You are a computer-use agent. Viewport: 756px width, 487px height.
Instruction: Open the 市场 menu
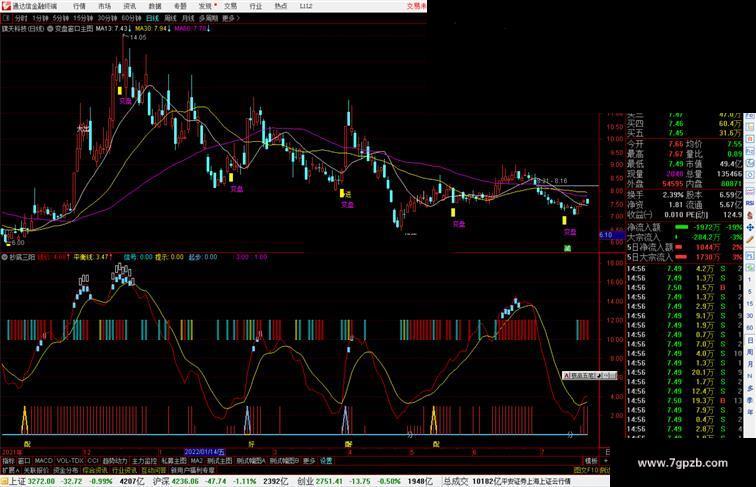click(104, 6)
